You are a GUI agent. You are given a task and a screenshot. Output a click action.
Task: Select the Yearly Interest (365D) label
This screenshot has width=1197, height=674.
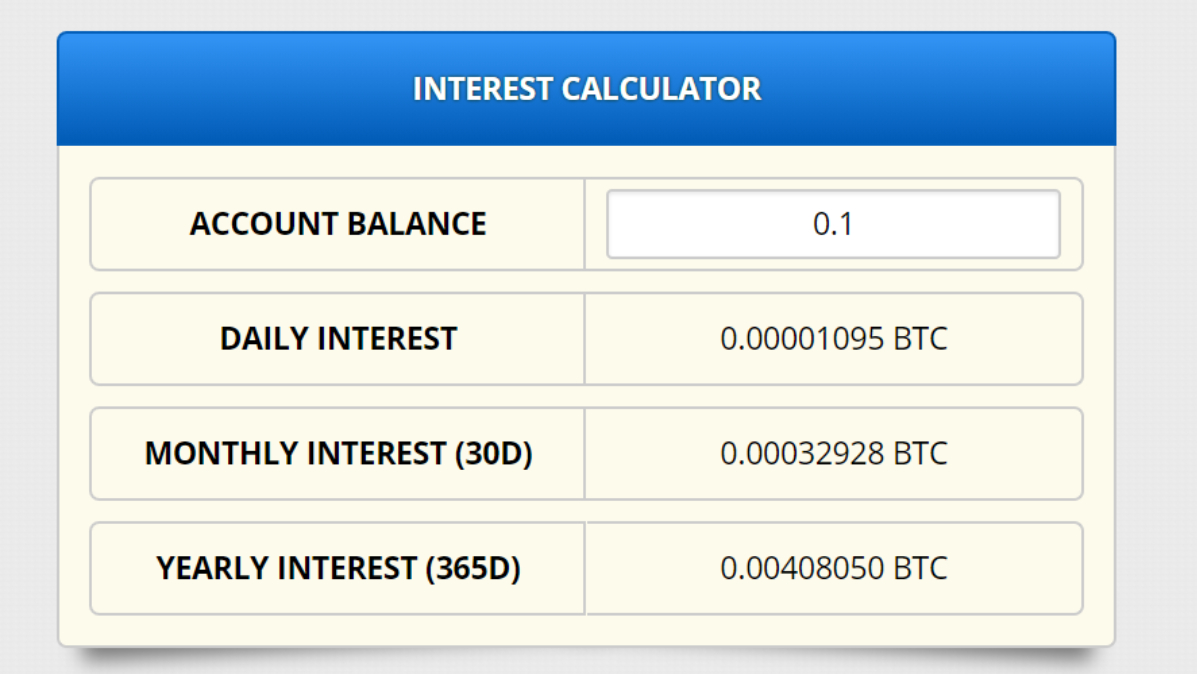coord(338,568)
